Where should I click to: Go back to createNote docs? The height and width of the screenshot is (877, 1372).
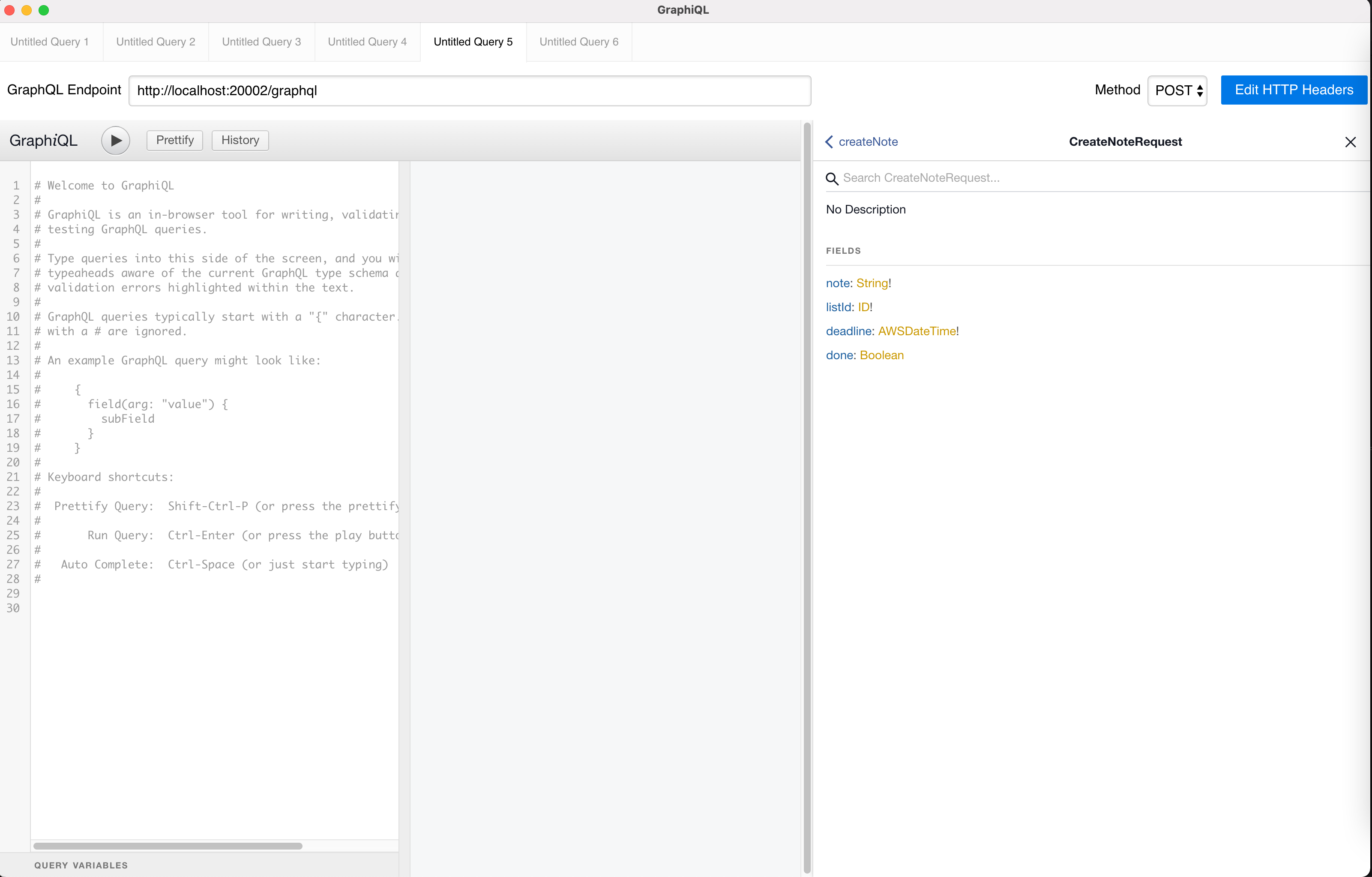[x=861, y=142]
